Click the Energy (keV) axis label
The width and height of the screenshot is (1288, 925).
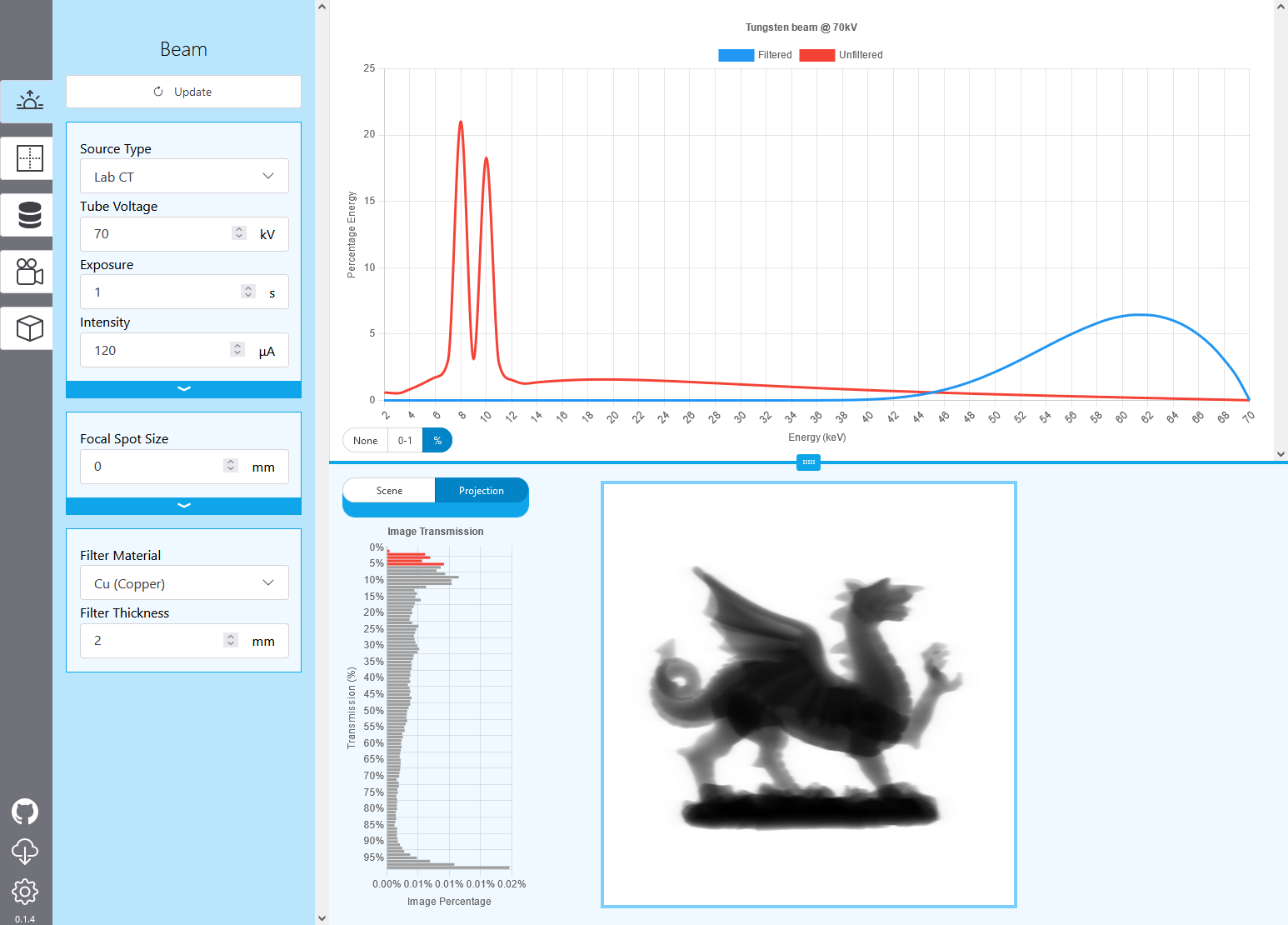[816, 437]
